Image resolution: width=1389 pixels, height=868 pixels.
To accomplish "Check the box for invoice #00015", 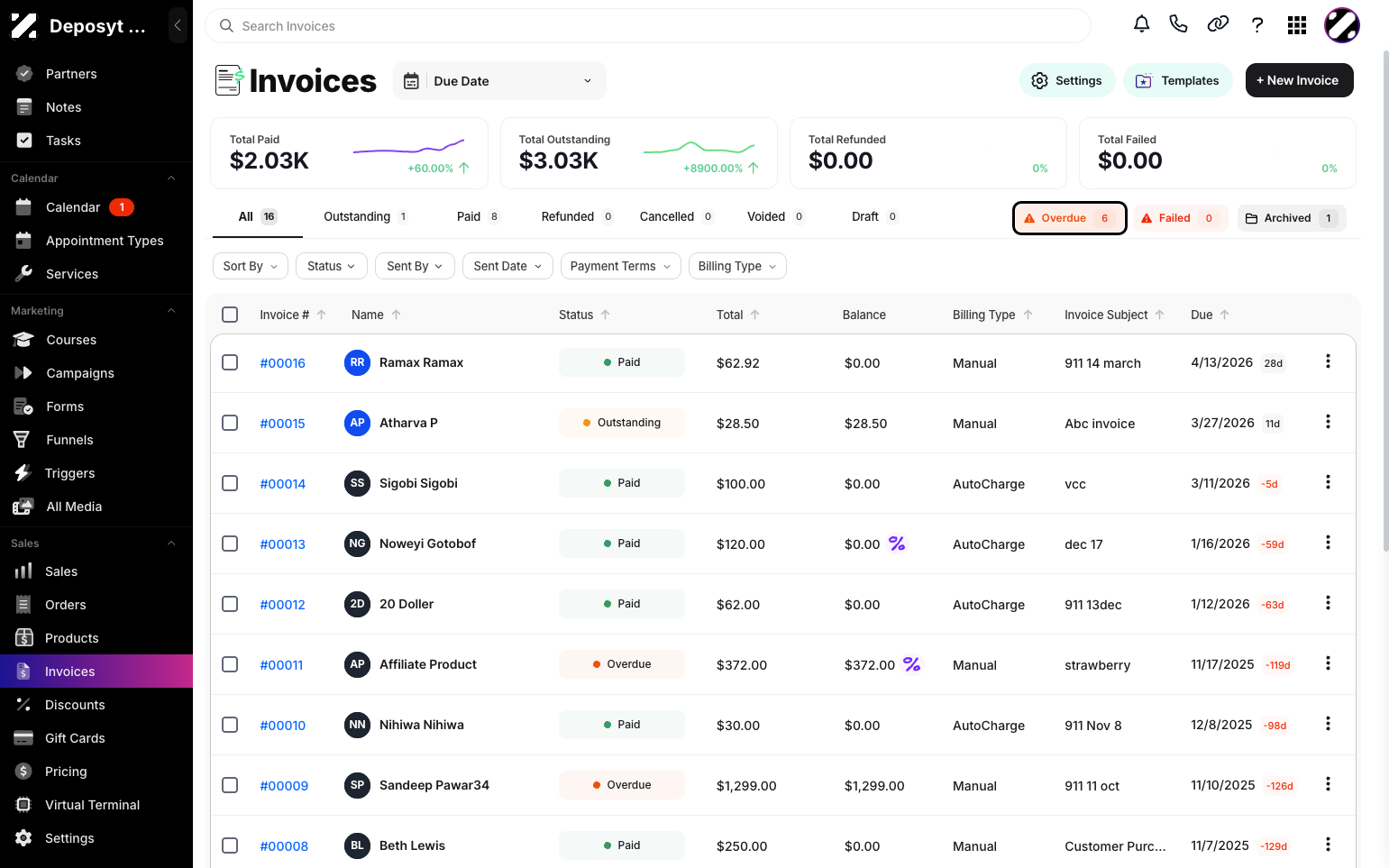I will click(x=230, y=423).
